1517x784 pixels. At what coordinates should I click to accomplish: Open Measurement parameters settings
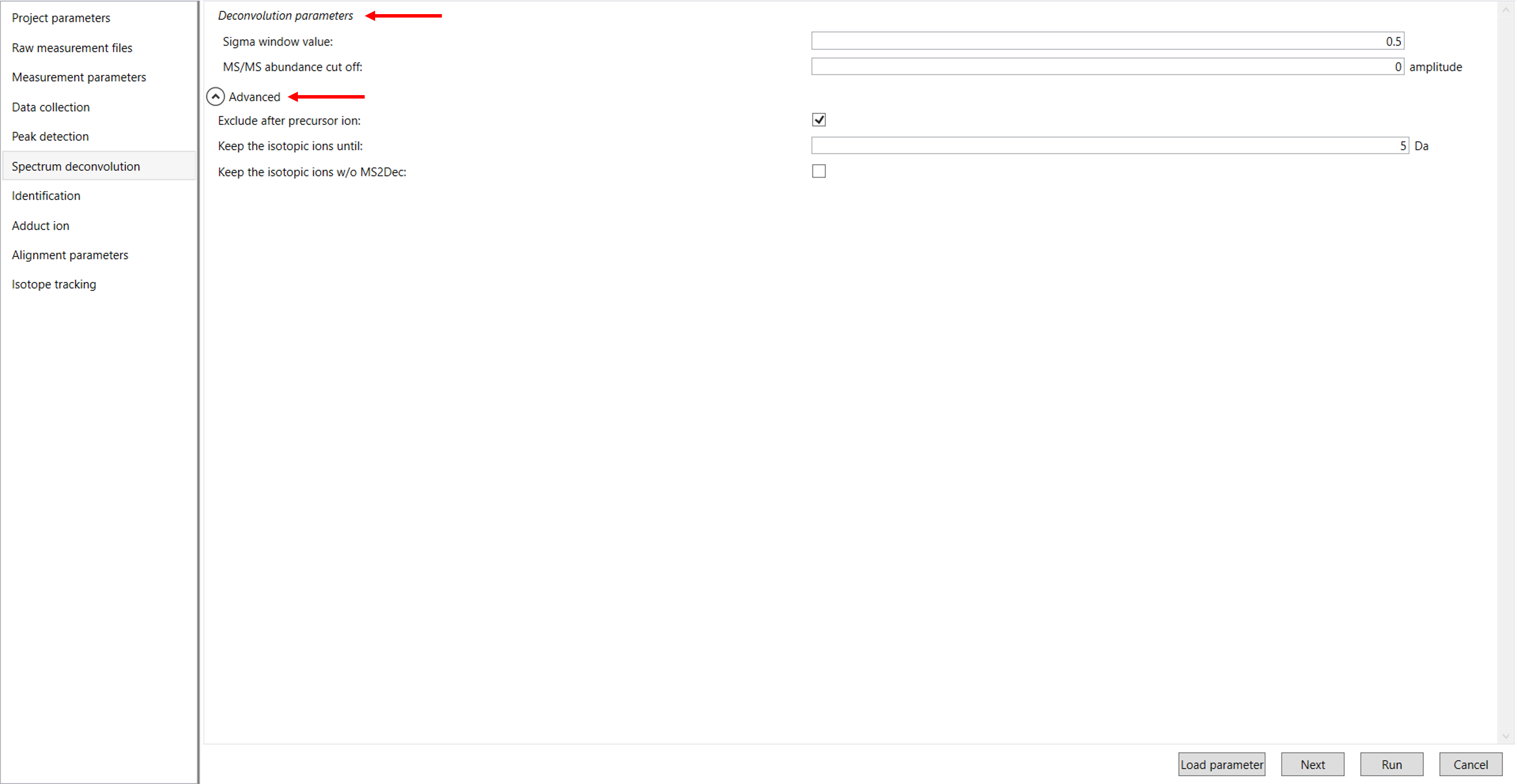pyautogui.click(x=79, y=77)
